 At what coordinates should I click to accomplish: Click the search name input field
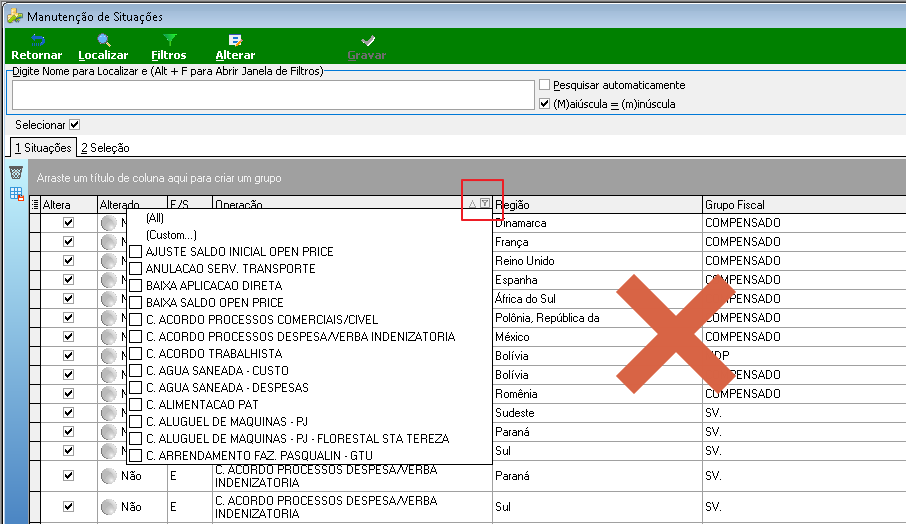(273, 95)
